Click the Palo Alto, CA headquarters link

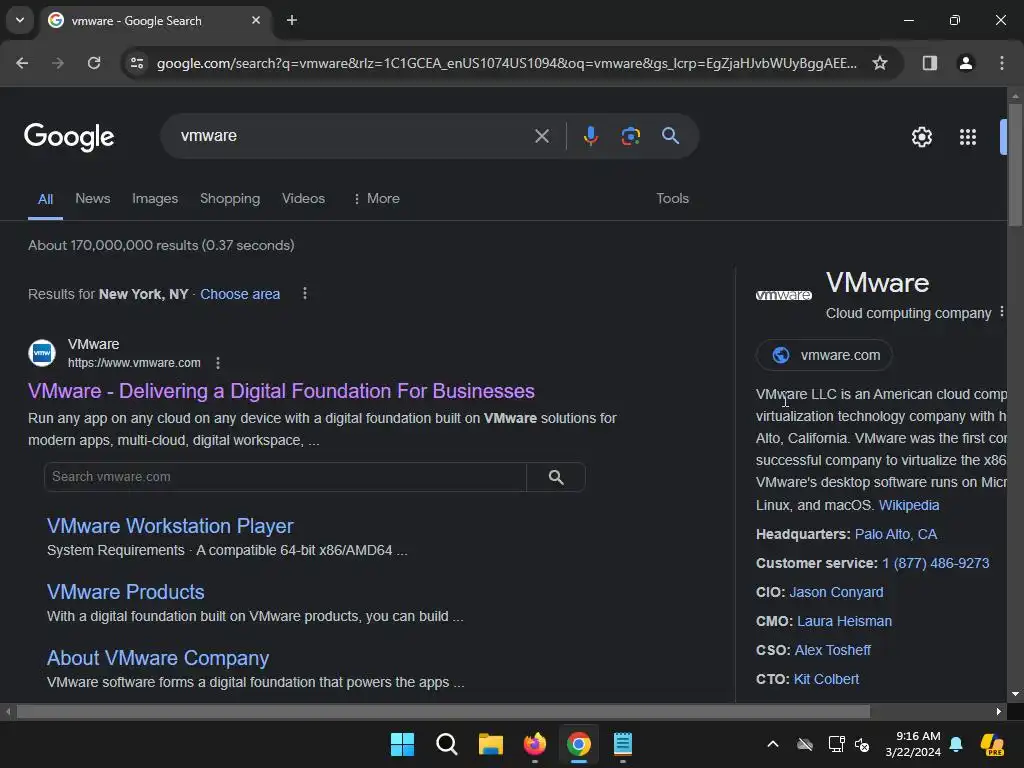[895, 534]
